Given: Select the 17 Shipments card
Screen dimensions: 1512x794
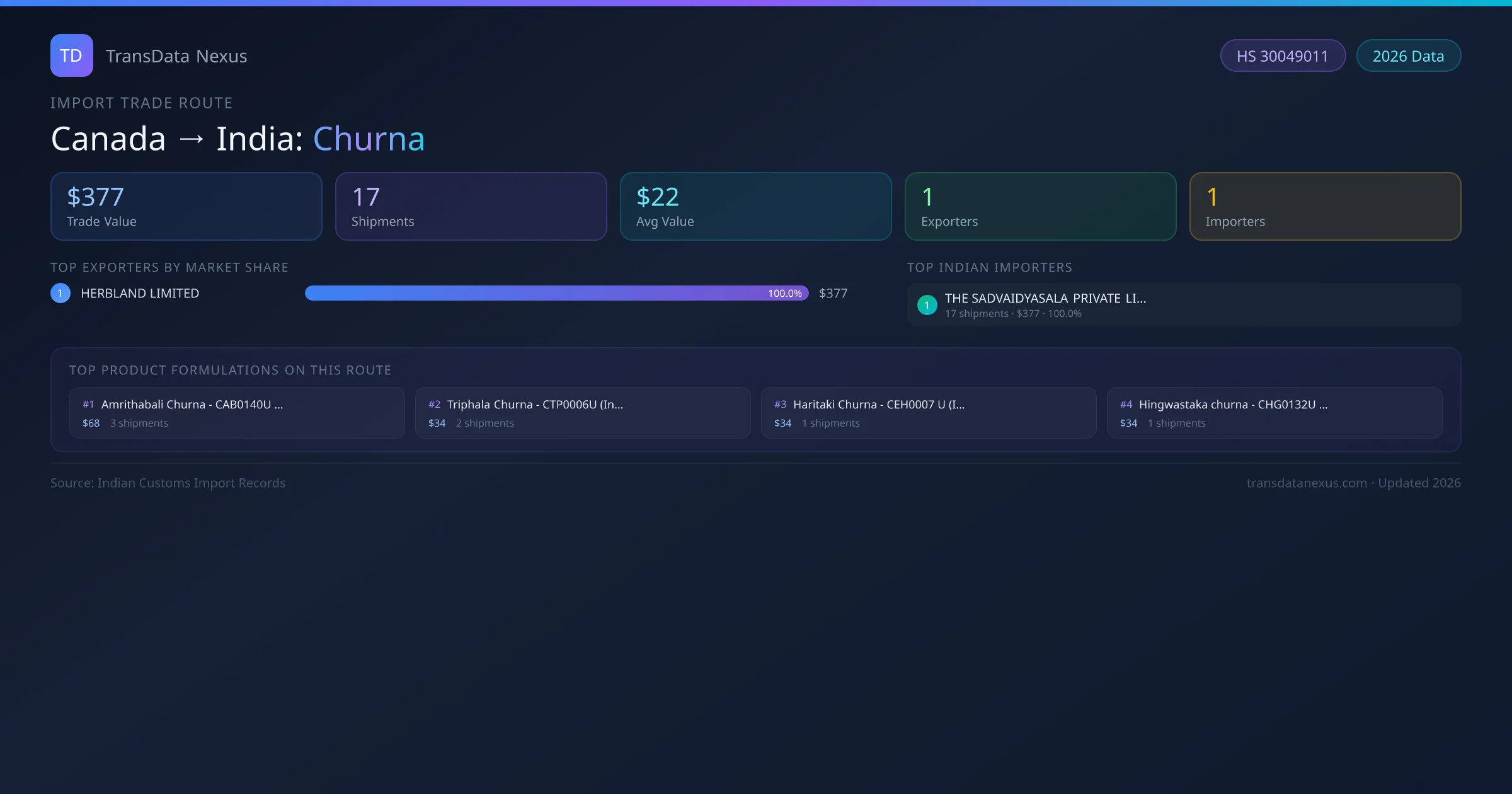Looking at the screenshot, I should coord(471,207).
